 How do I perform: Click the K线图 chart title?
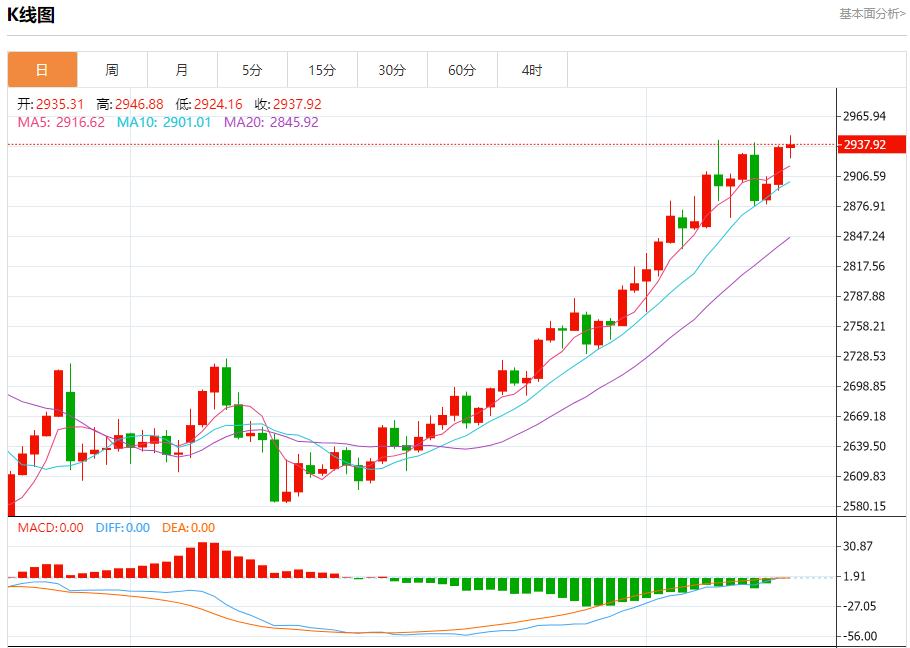31,15
